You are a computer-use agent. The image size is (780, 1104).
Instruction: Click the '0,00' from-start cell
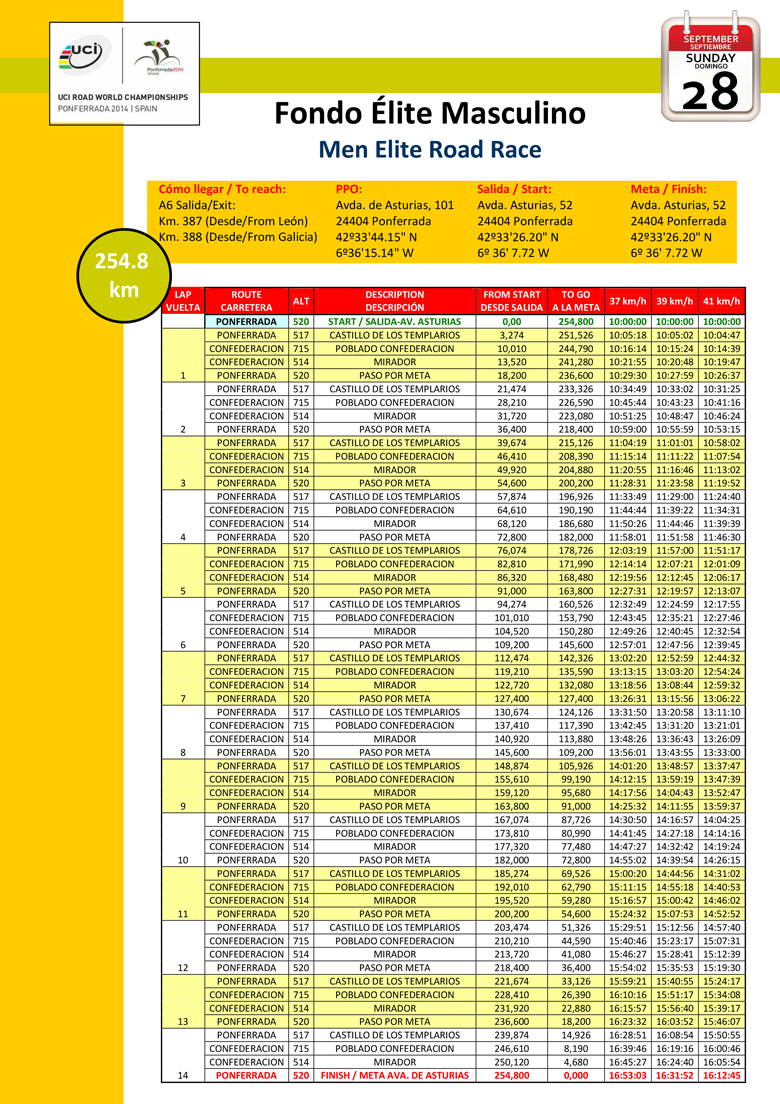point(512,322)
